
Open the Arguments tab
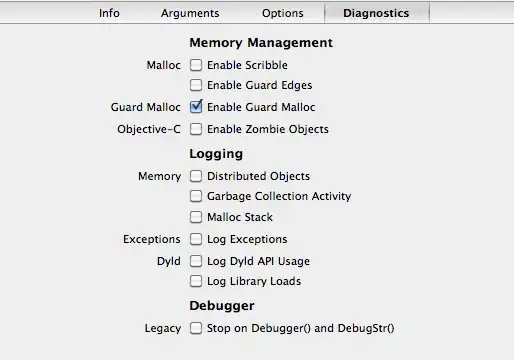[x=190, y=13]
